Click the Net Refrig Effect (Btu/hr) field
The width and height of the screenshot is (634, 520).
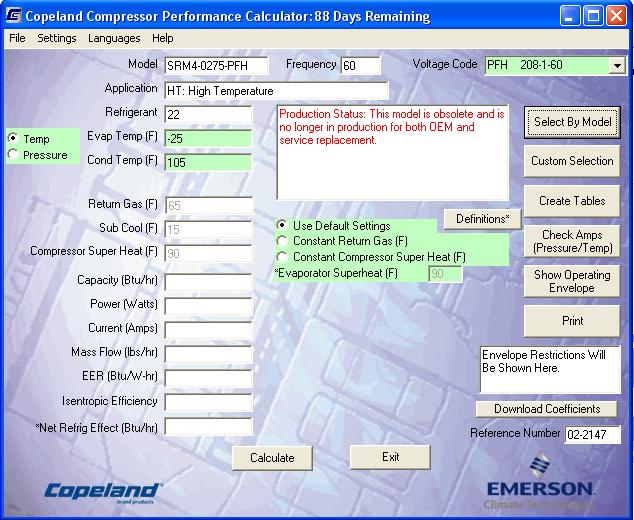209,427
